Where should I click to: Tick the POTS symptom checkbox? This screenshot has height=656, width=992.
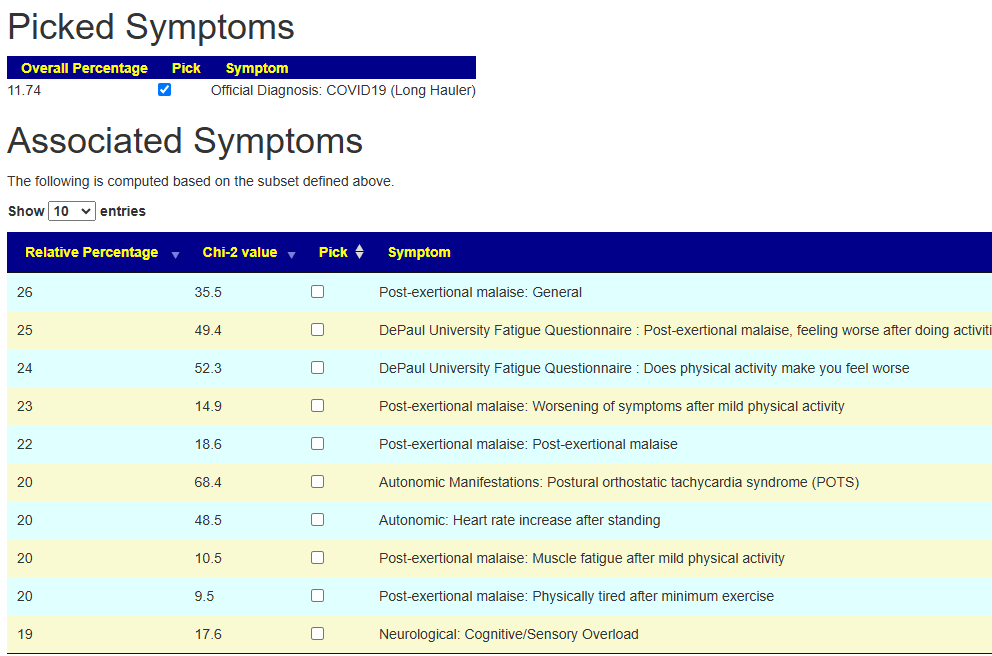pyautogui.click(x=317, y=482)
